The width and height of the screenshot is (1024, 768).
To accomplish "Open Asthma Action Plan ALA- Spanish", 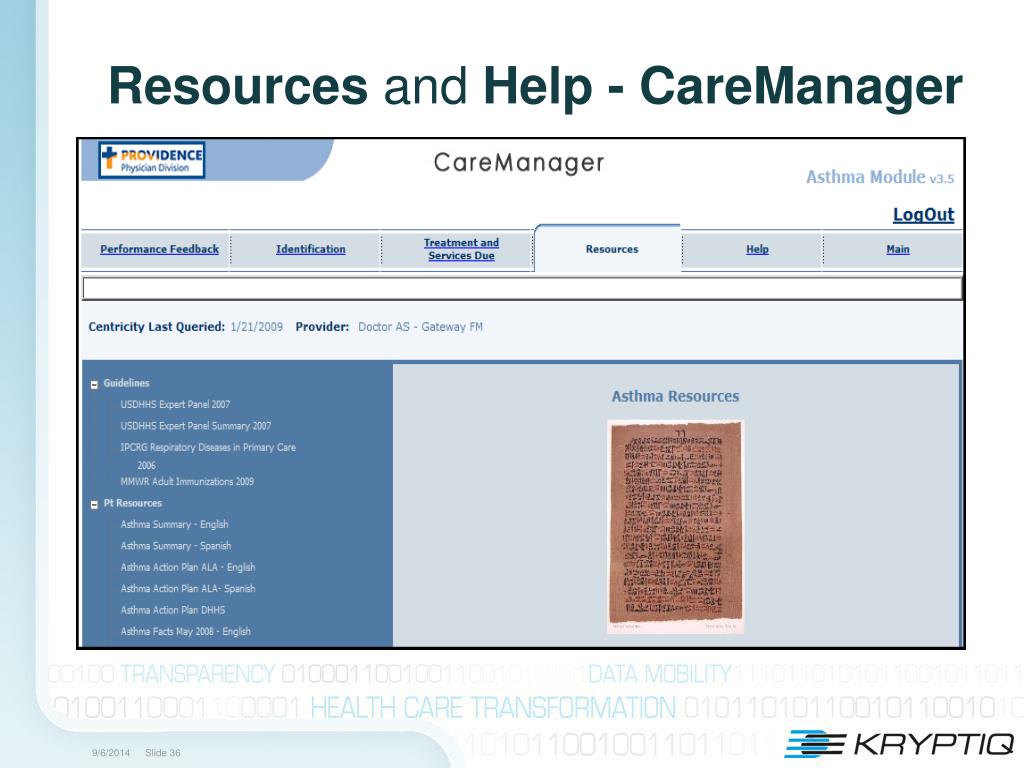I will (x=187, y=588).
